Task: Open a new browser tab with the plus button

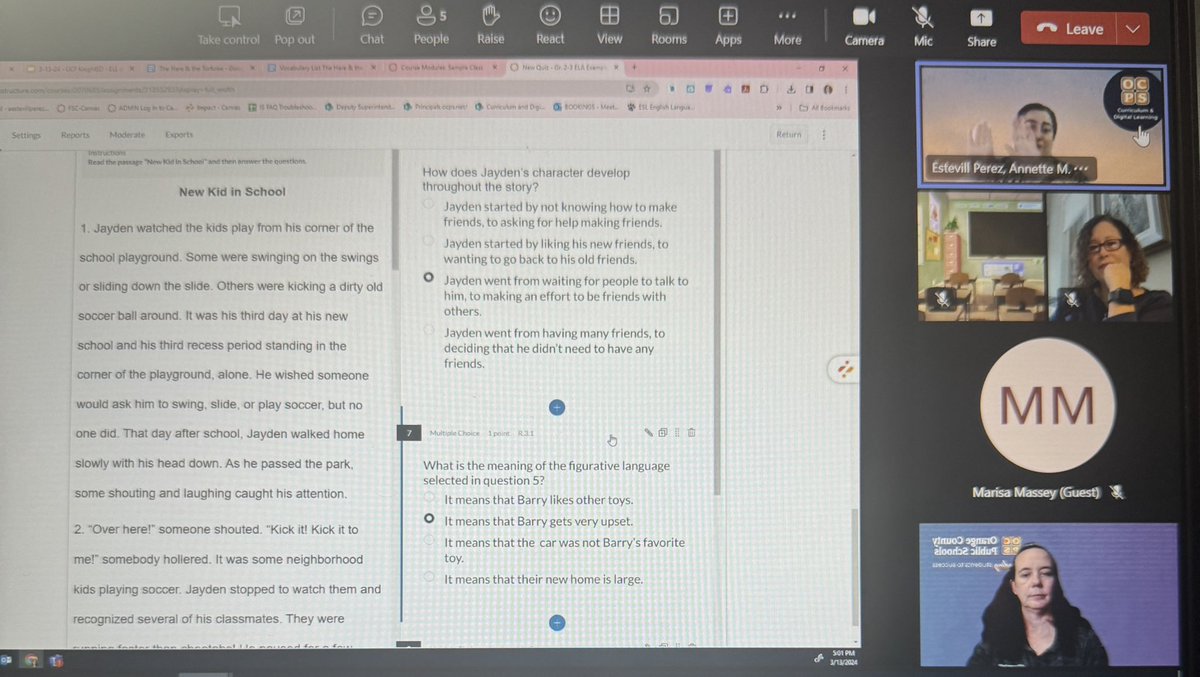Action: click(x=634, y=68)
